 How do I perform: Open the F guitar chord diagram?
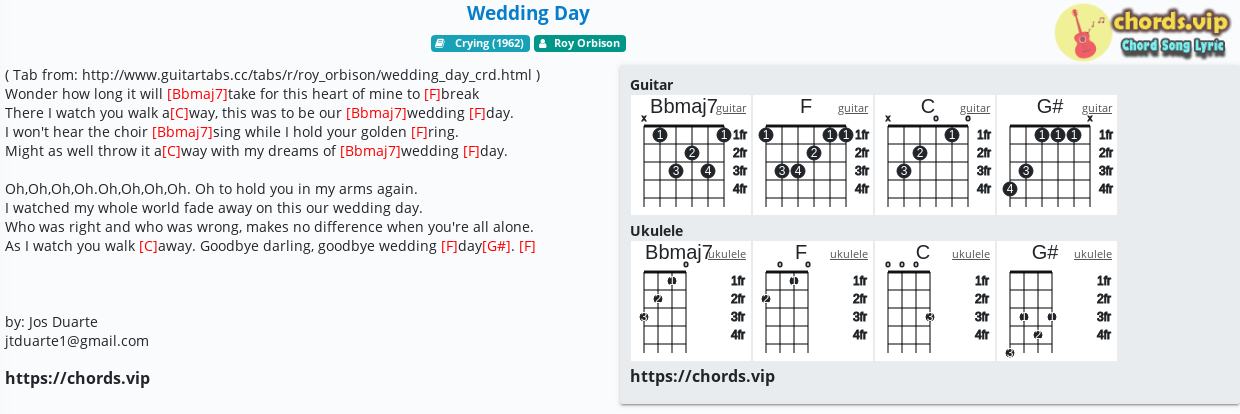click(x=813, y=155)
